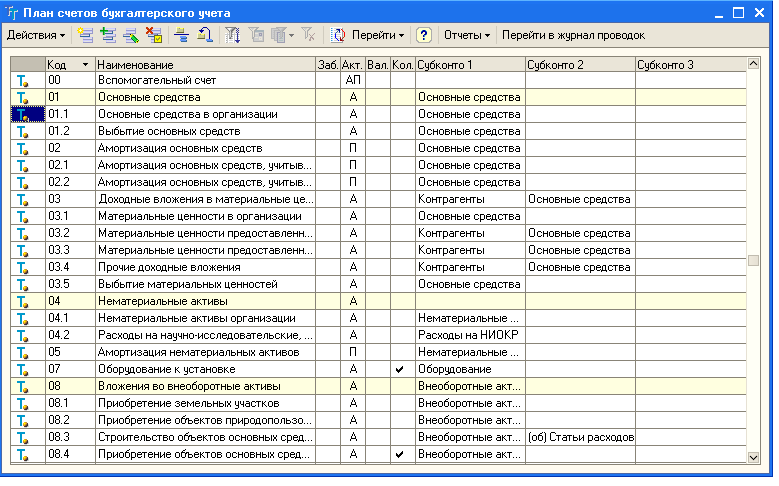Click the add by copying icon

[x=108, y=35]
